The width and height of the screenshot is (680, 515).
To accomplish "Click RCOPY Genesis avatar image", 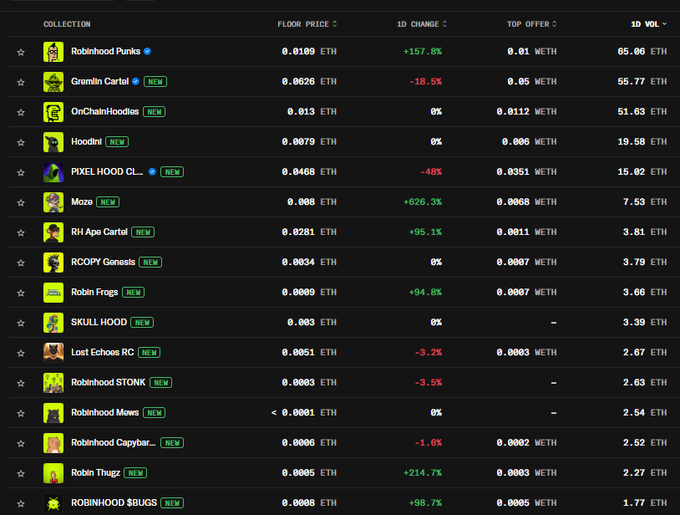I will 53,262.
